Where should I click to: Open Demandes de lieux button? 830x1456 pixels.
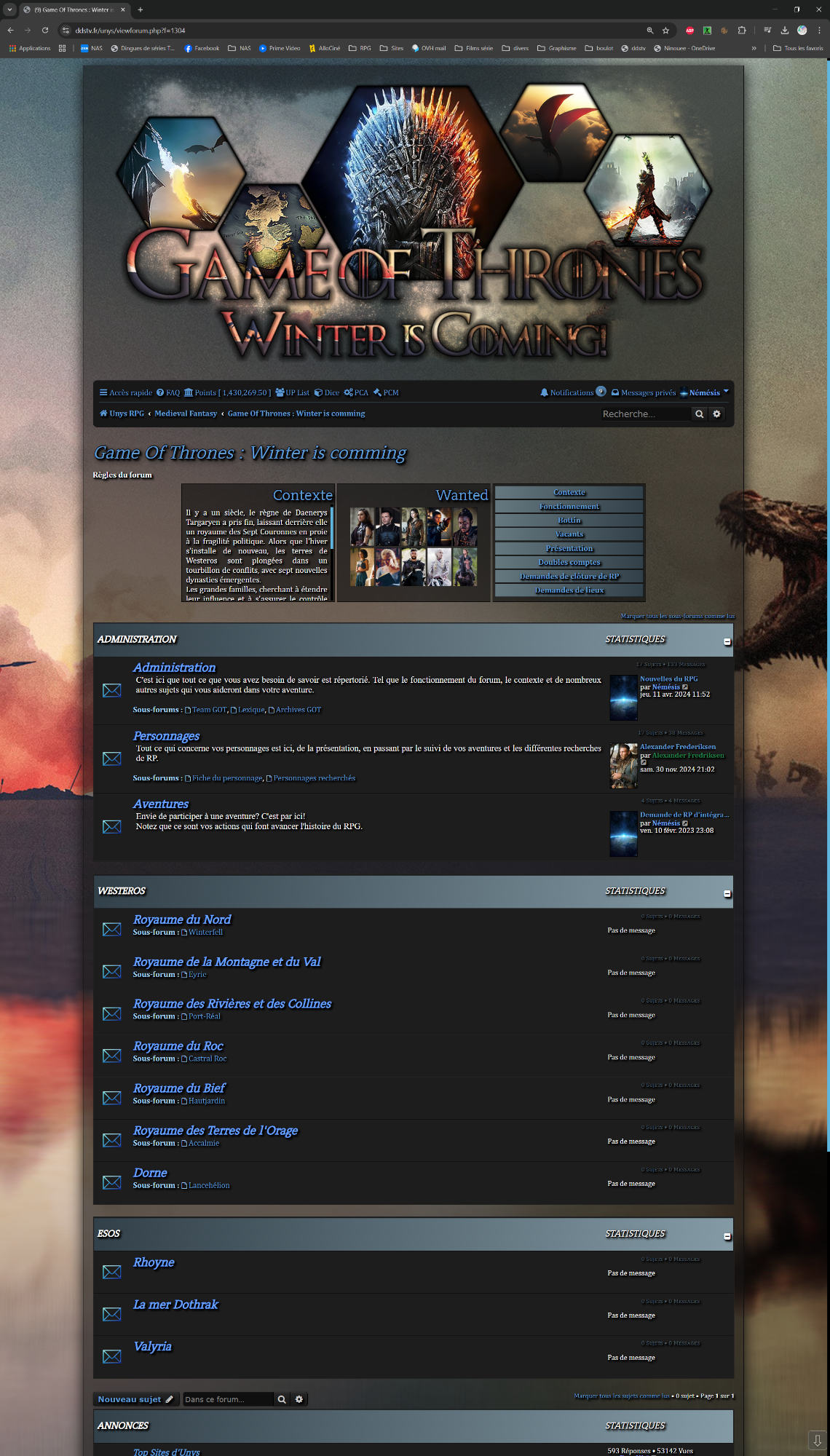pyautogui.click(x=569, y=590)
